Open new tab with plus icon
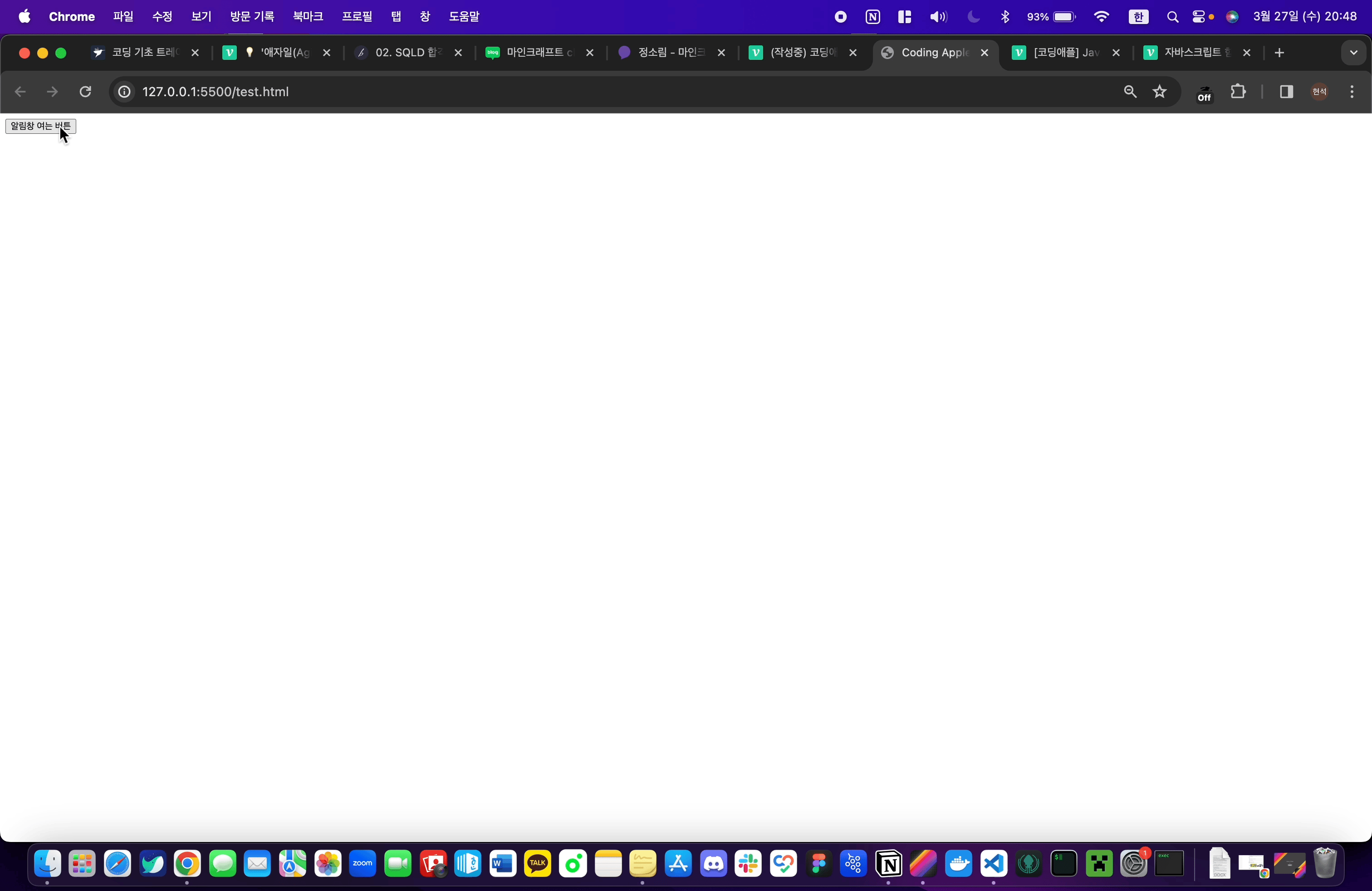Image resolution: width=1372 pixels, height=891 pixels. tap(1279, 53)
